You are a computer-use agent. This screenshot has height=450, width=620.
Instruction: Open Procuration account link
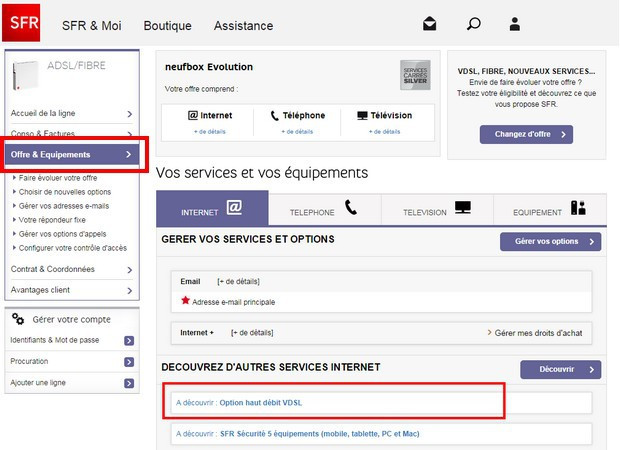click(x=29, y=361)
